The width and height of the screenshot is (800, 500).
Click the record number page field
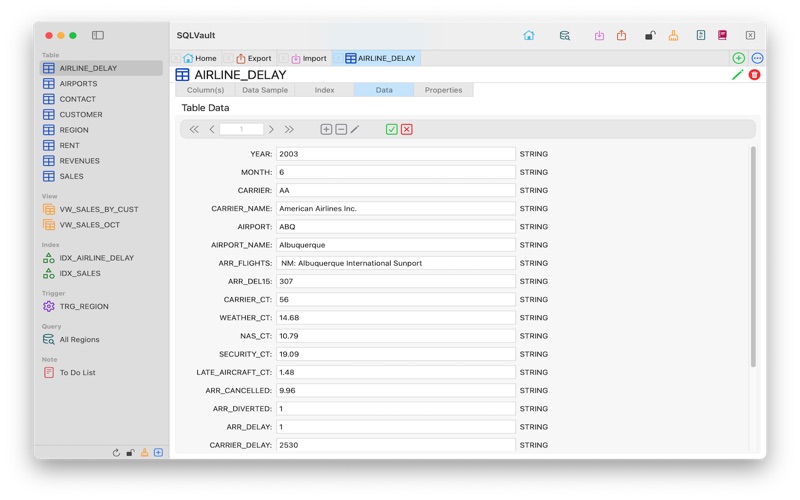pyautogui.click(x=241, y=130)
